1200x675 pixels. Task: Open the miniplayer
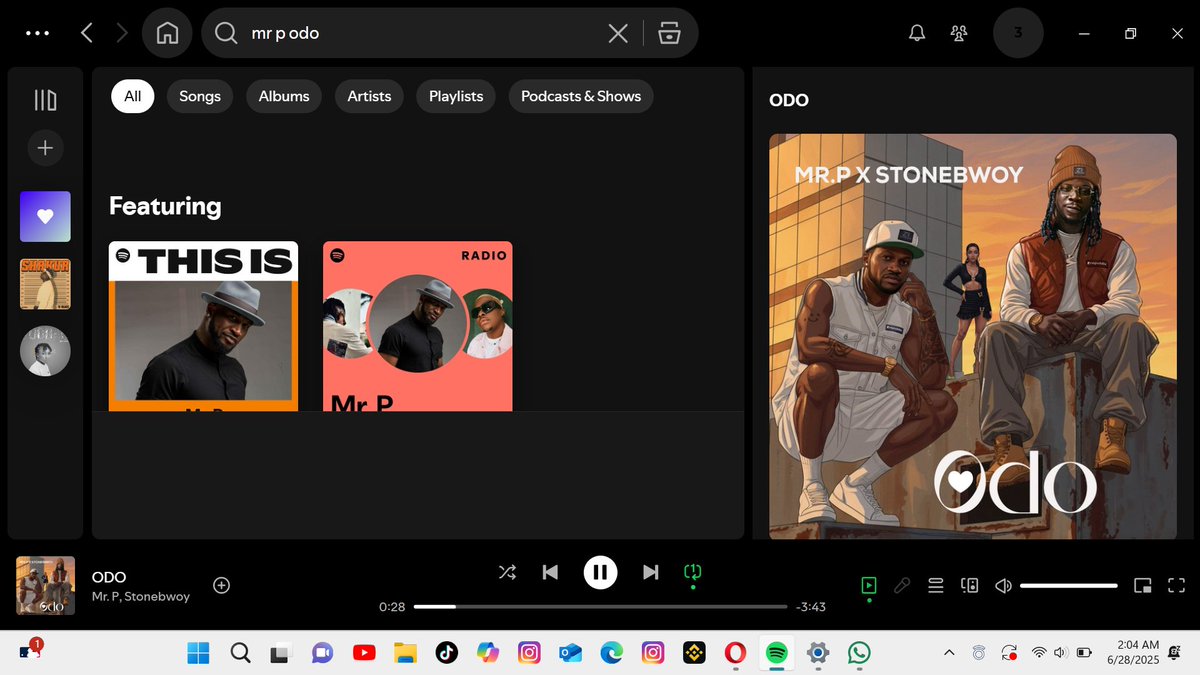pos(1143,585)
